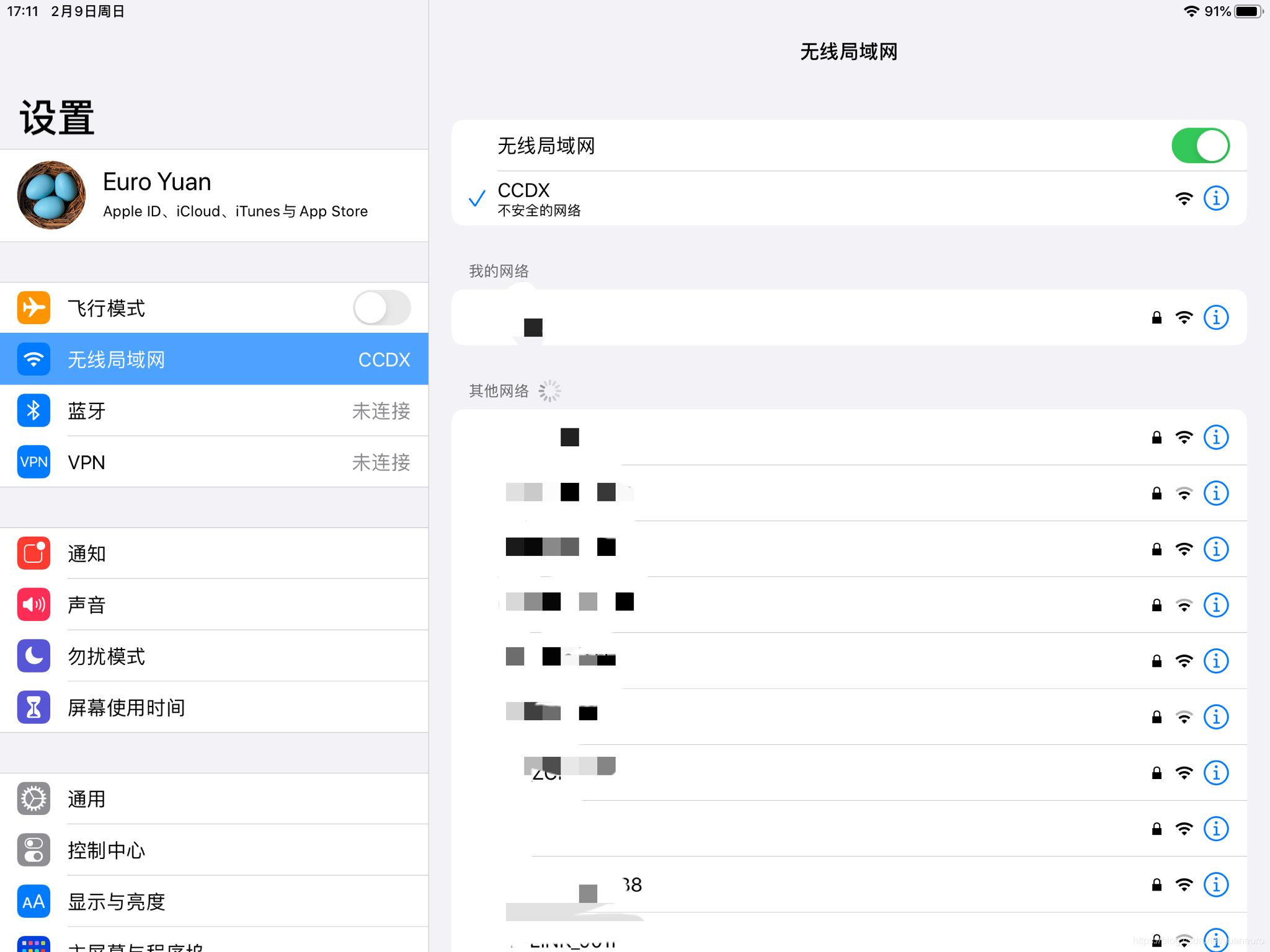Tap the 蓝牙 Bluetooth icon

tap(33, 410)
